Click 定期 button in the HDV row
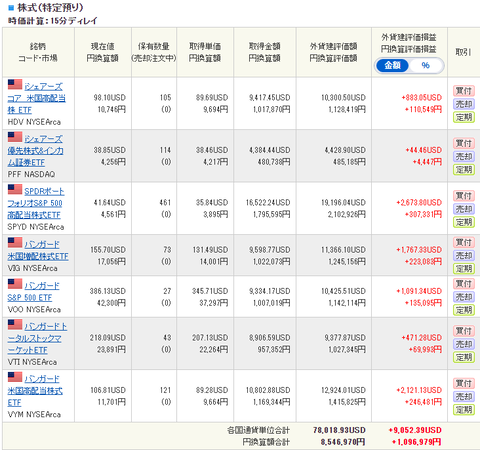This screenshot has width=480, height=450. [x=463, y=117]
